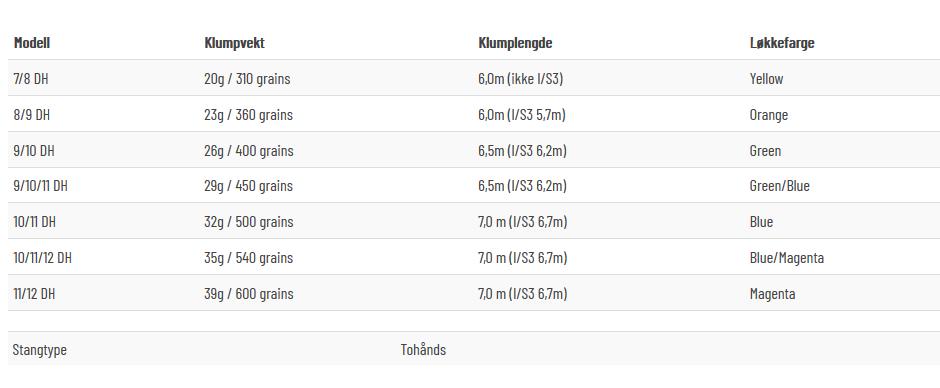Select the 10/11 DH model cell
The width and height of the screenshot is (940, 388).
tap(34, 222)
